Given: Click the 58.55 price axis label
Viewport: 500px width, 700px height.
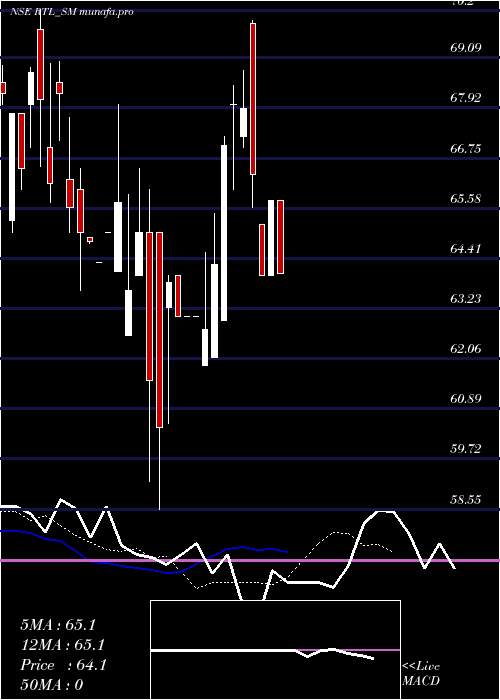Looking at the screenshot, I should (x=466, y=500).
